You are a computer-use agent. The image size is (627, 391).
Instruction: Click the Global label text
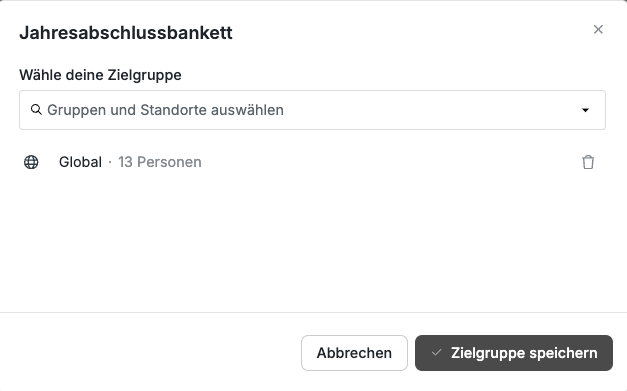80,162
